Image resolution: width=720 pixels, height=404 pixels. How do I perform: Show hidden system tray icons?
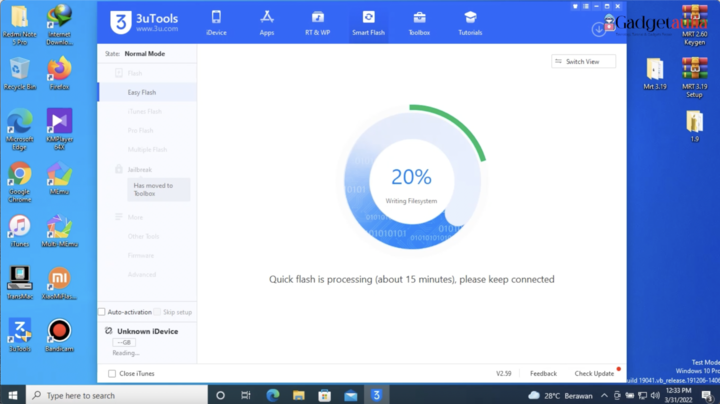coord(604,395)
